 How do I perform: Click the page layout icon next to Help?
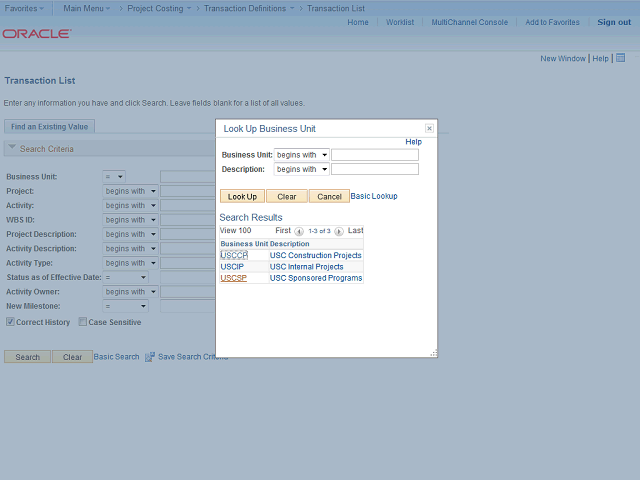coord(620,58)
